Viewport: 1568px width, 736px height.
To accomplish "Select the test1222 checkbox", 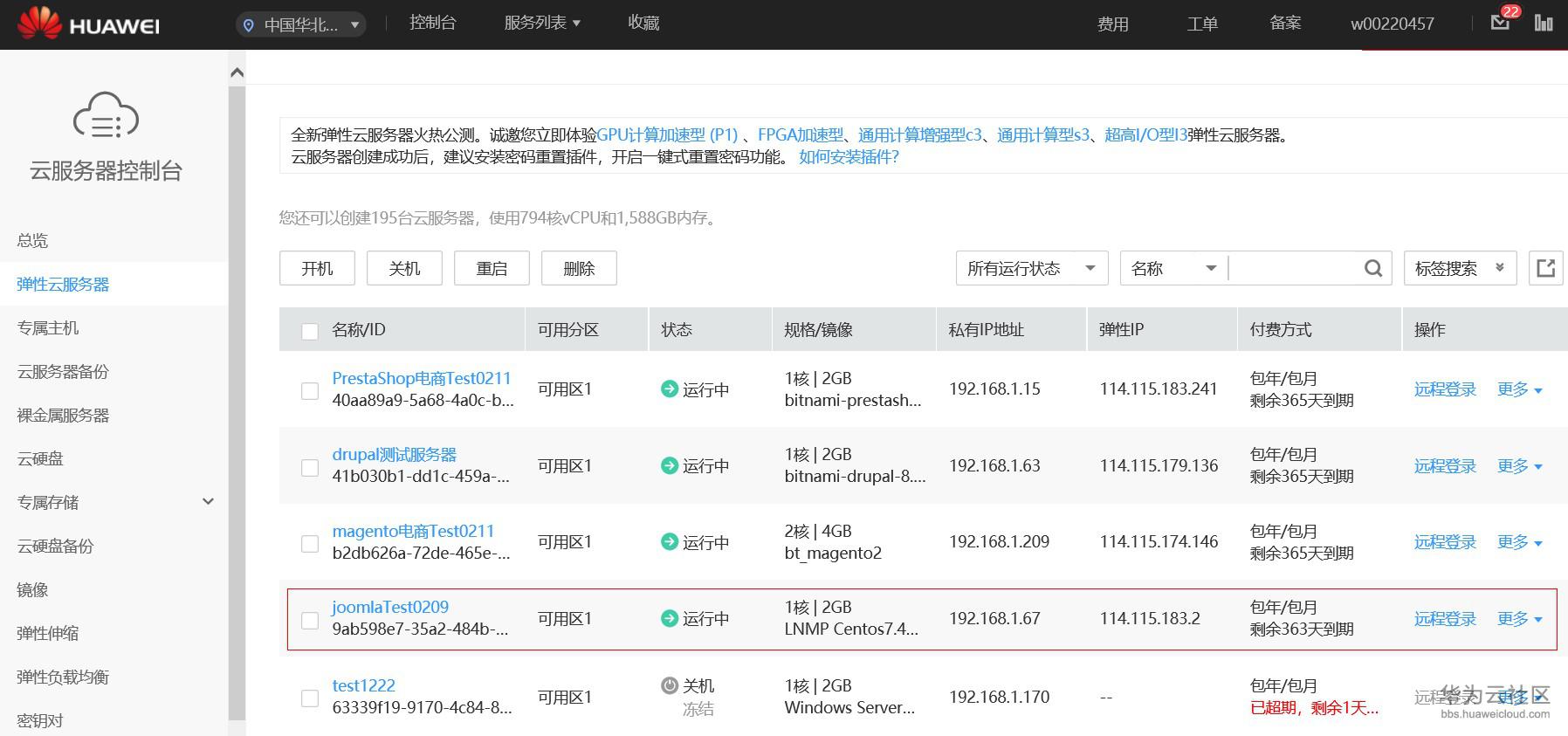I will point(309,698).
